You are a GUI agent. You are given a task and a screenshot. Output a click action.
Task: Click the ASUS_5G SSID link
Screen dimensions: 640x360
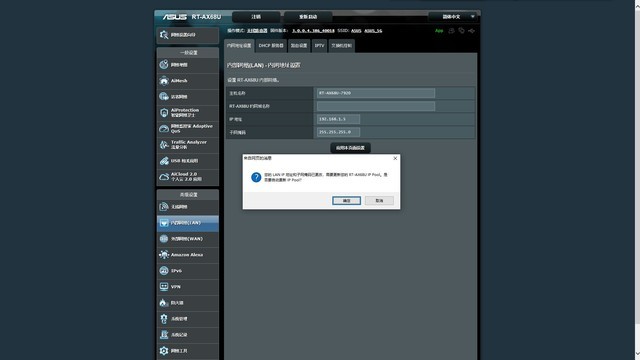coord(373,31)
